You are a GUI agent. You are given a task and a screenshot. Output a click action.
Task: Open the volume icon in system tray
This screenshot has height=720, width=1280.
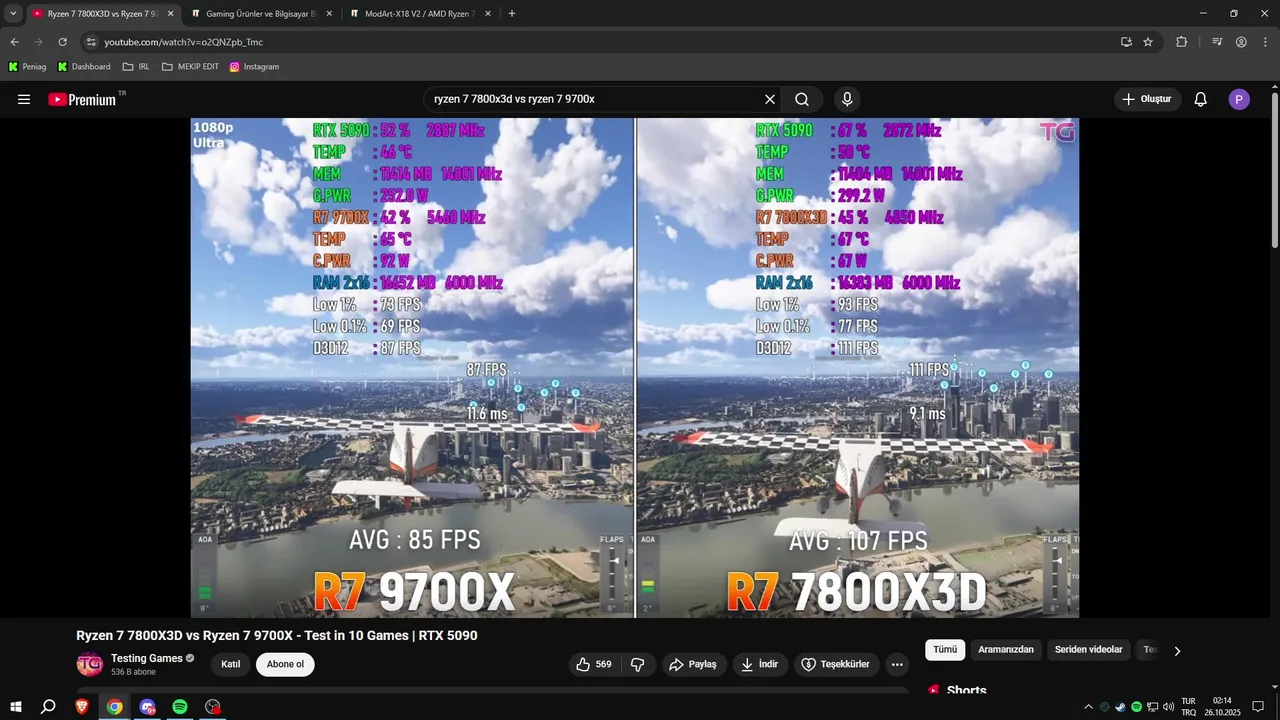1168,707
